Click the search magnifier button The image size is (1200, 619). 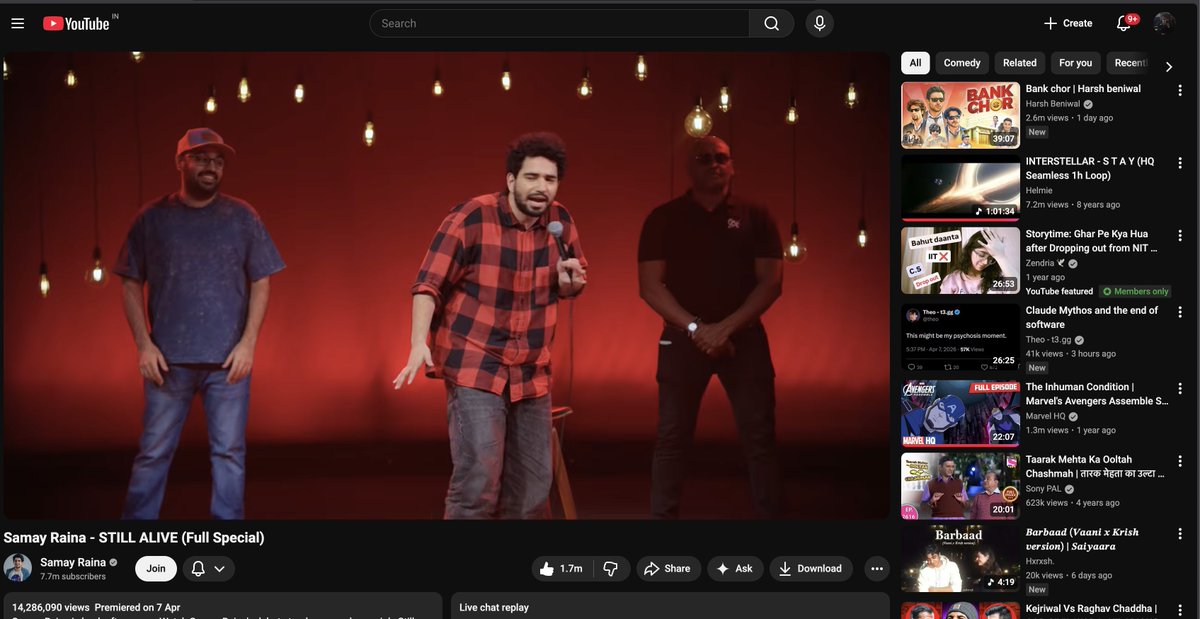(x=771, y=23)
